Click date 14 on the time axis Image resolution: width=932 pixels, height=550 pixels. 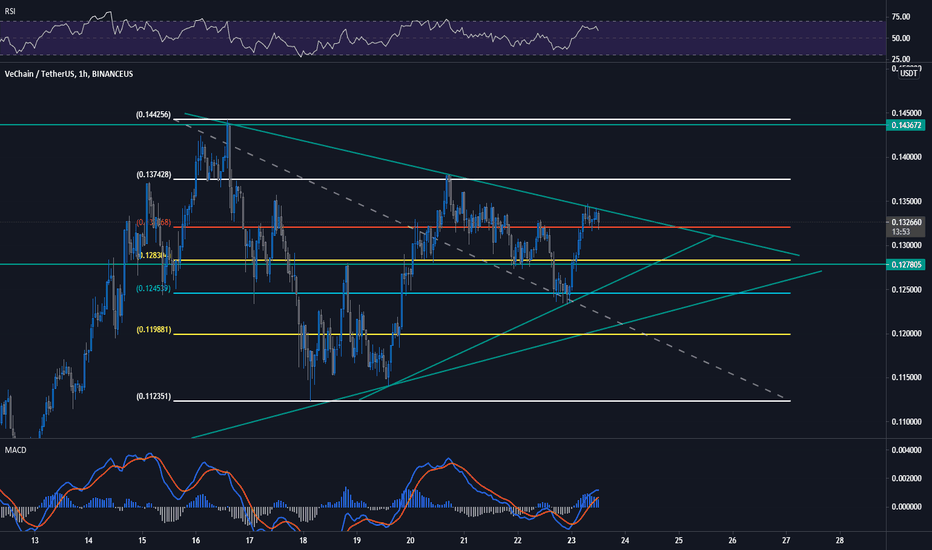point(89,540)
